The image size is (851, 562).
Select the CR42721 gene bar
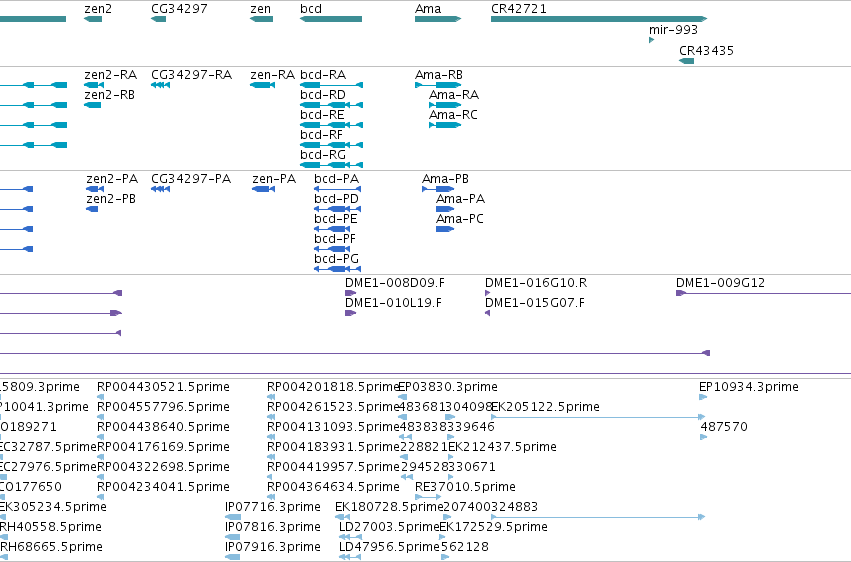click(599, 19)
